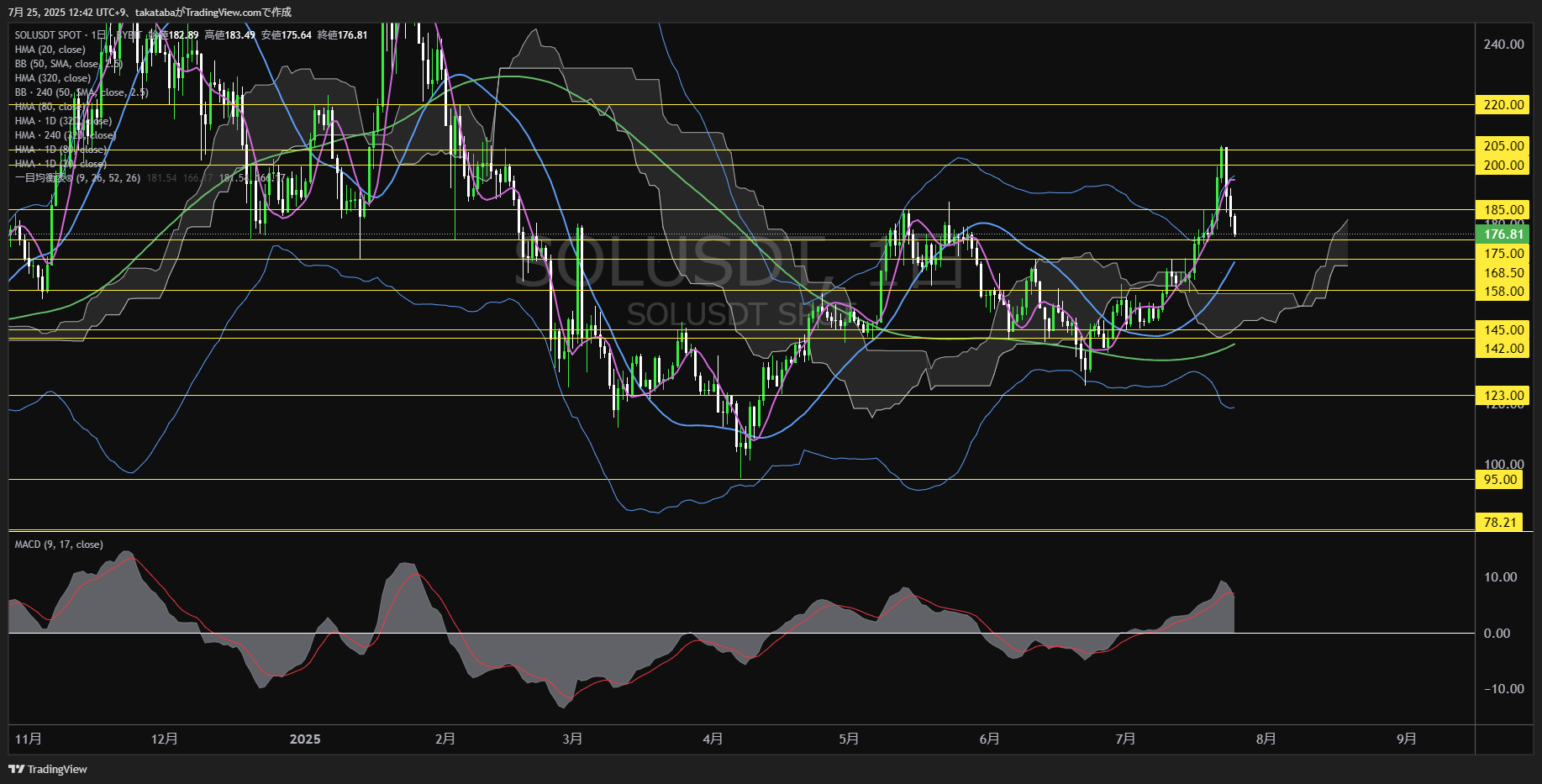Click the 95.00 price level label
The image size is (1542, 784).
[1497, 480]
